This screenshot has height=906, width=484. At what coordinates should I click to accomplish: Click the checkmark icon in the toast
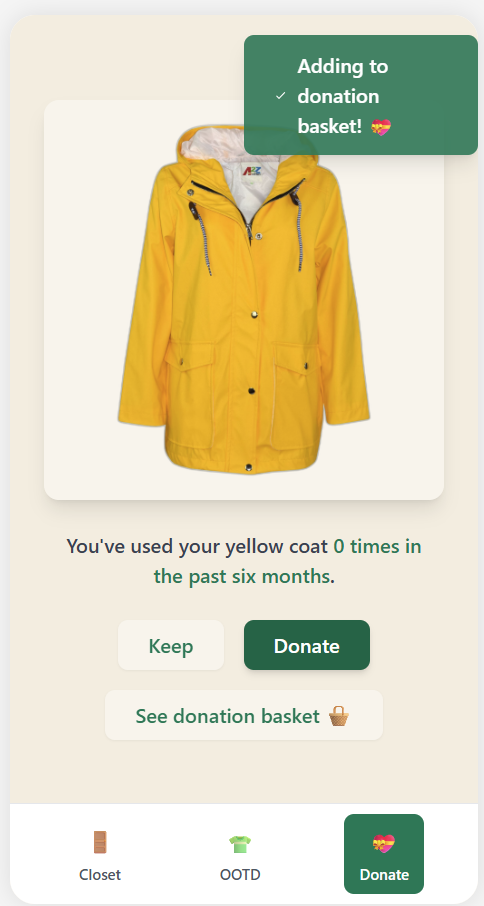pyautogui.click(x=281, y=96)
